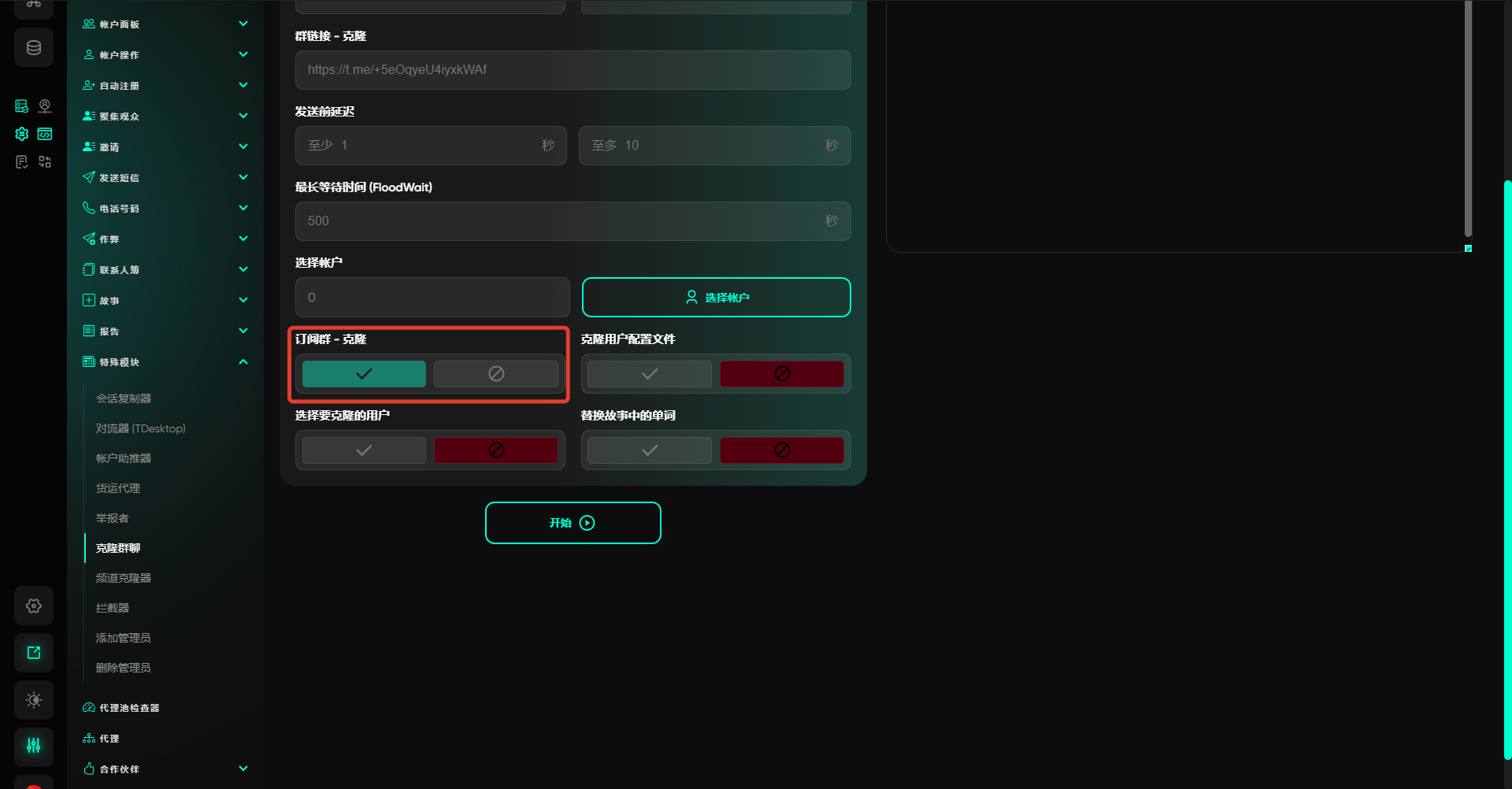Open the 频道克隆器 menu item
This screenshot has height=789, width=1512.
tap(124, 578)
